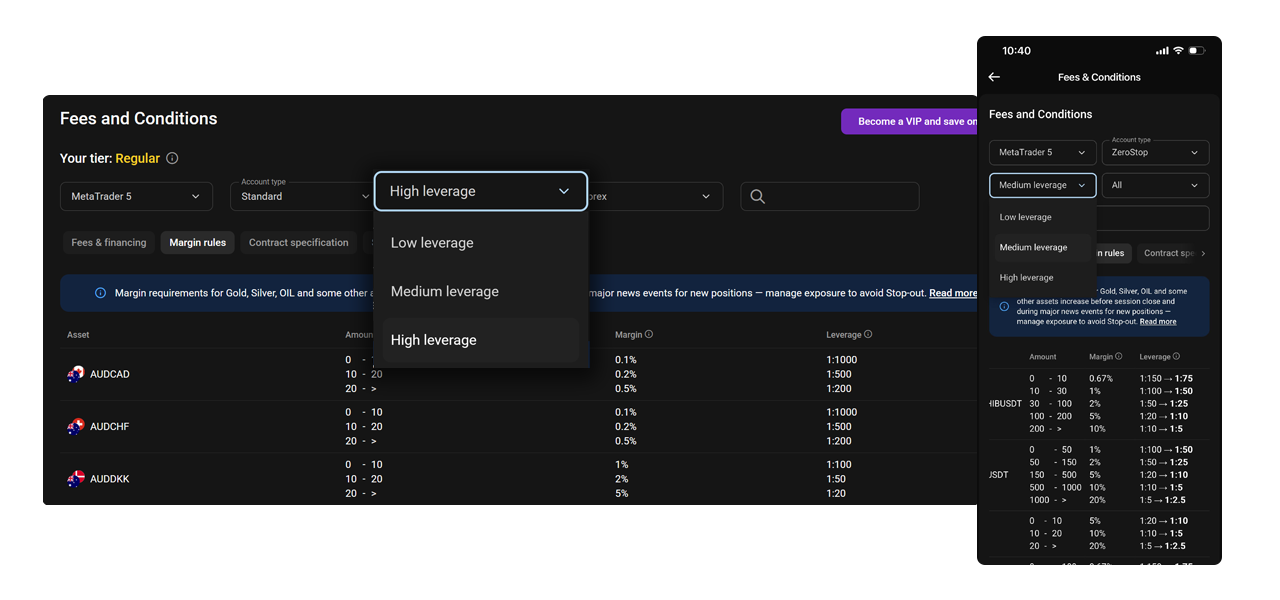The width and height of the screenshot is (1280, 600).
Task: Click the desktop Fees and Conditions heading
Action: (x=139, y=119)
